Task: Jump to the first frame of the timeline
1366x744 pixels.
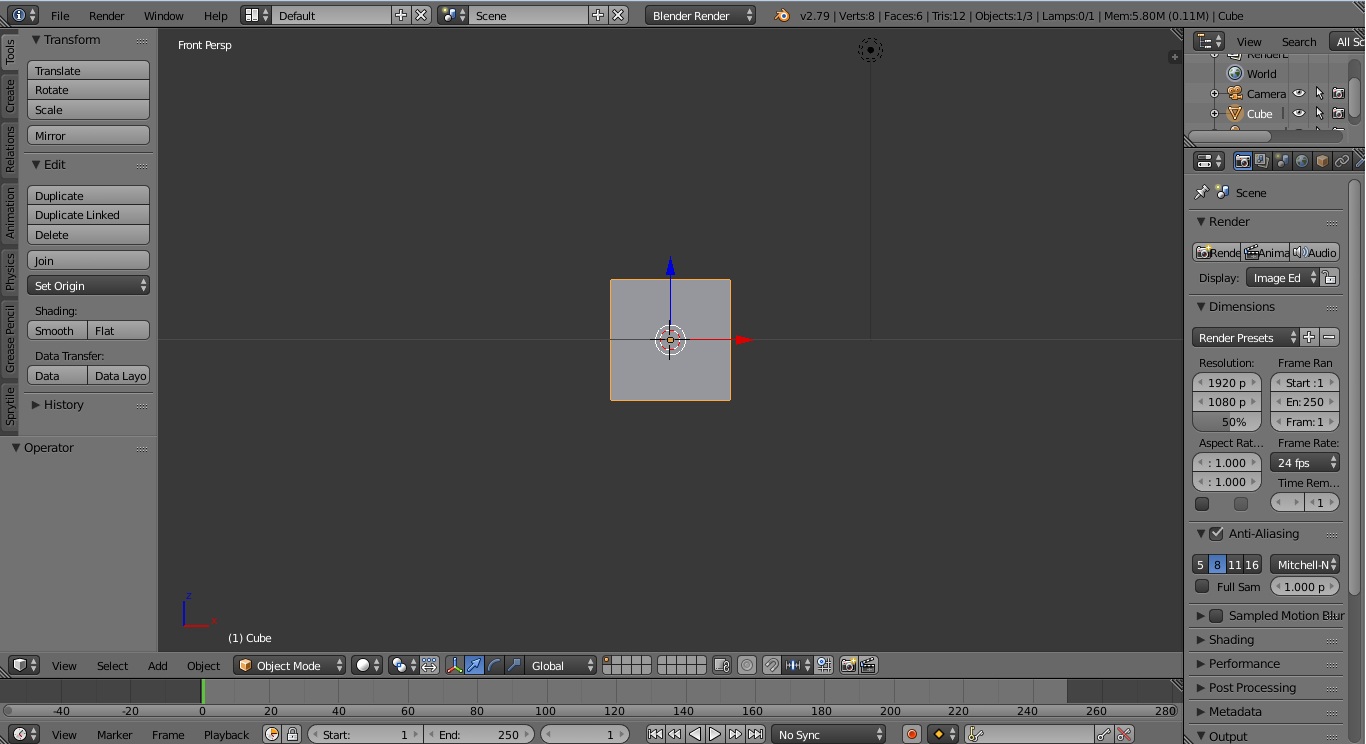Action: [655, 734]
